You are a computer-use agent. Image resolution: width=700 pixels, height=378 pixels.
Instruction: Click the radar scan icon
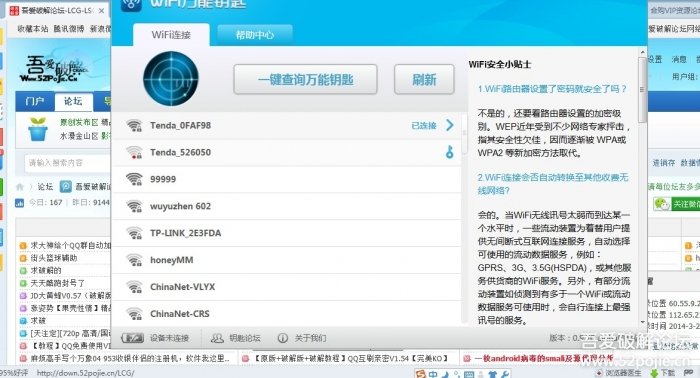click(x=171, y=79)
